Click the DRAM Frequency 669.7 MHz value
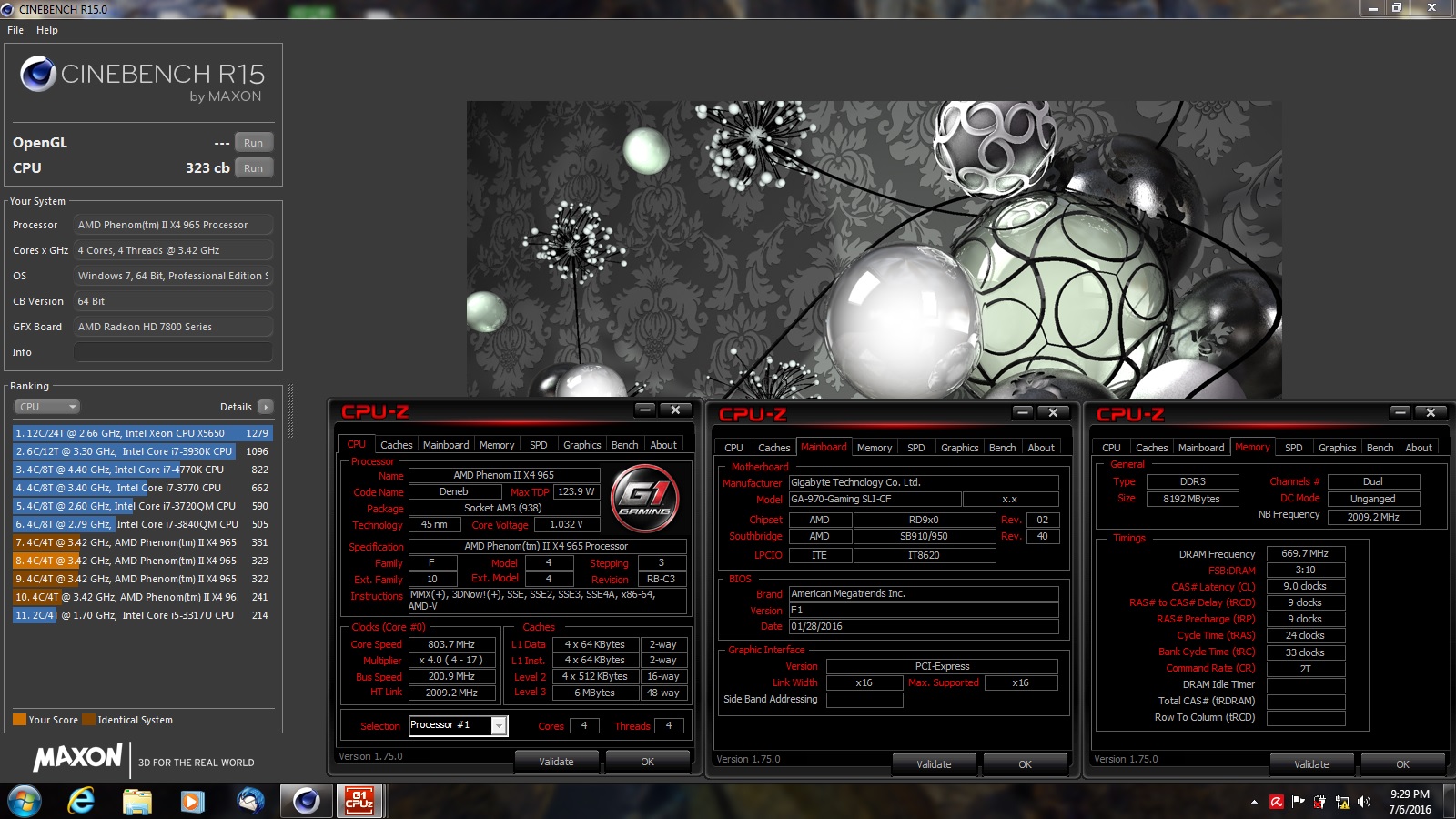 click(1305, 553)
